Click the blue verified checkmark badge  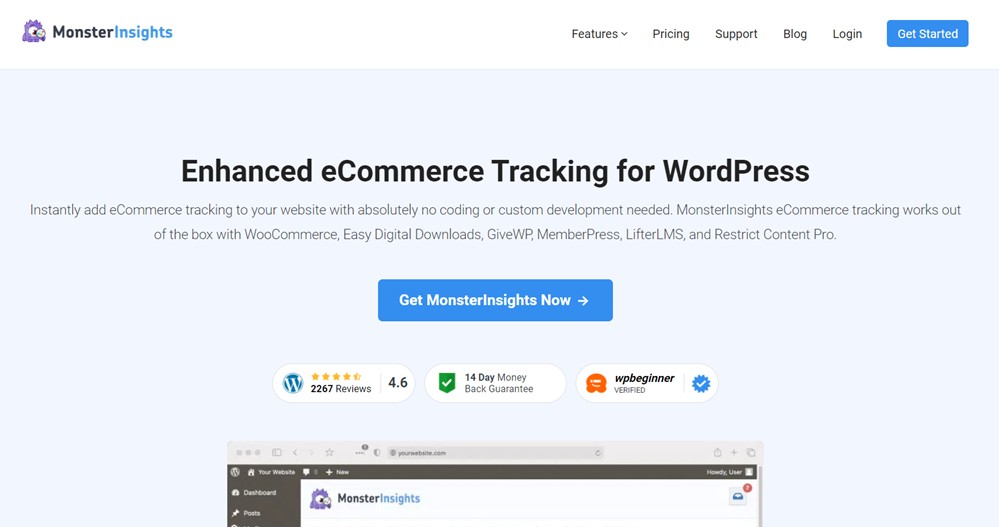coord(701,383)
